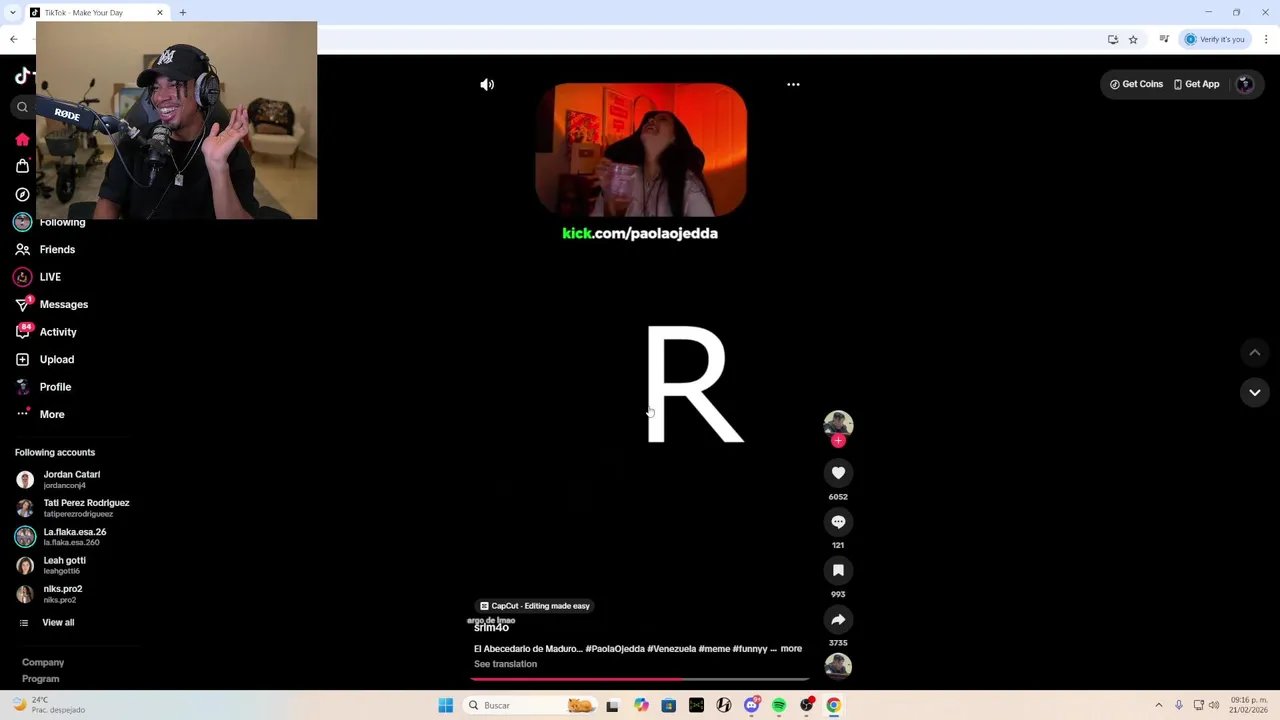The height and width of the screenshot is (720, 1280).
Task: Click the creator username srim4o
Action: pos(491,628)
